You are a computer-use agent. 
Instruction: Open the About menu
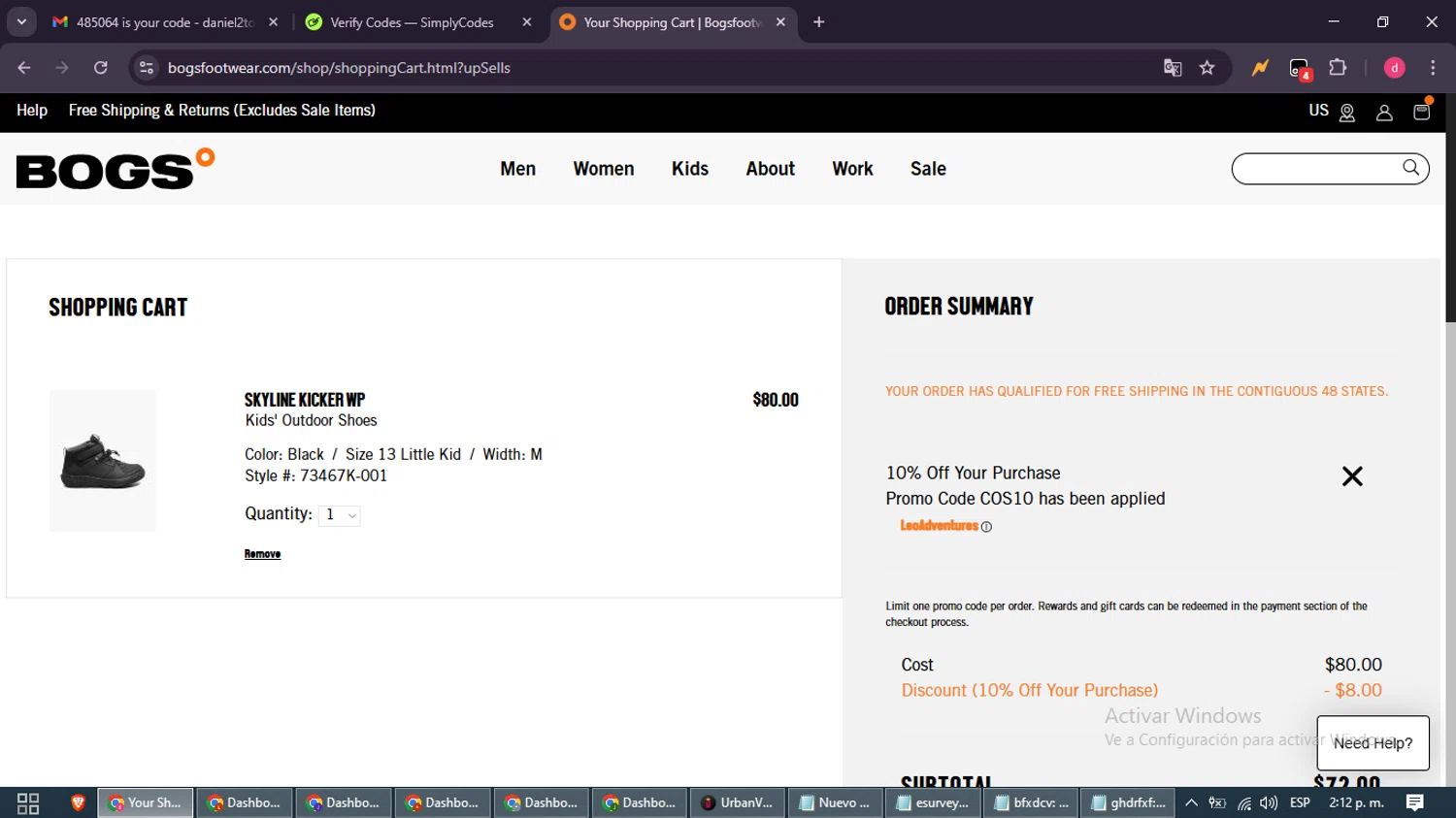coord(771,169)
